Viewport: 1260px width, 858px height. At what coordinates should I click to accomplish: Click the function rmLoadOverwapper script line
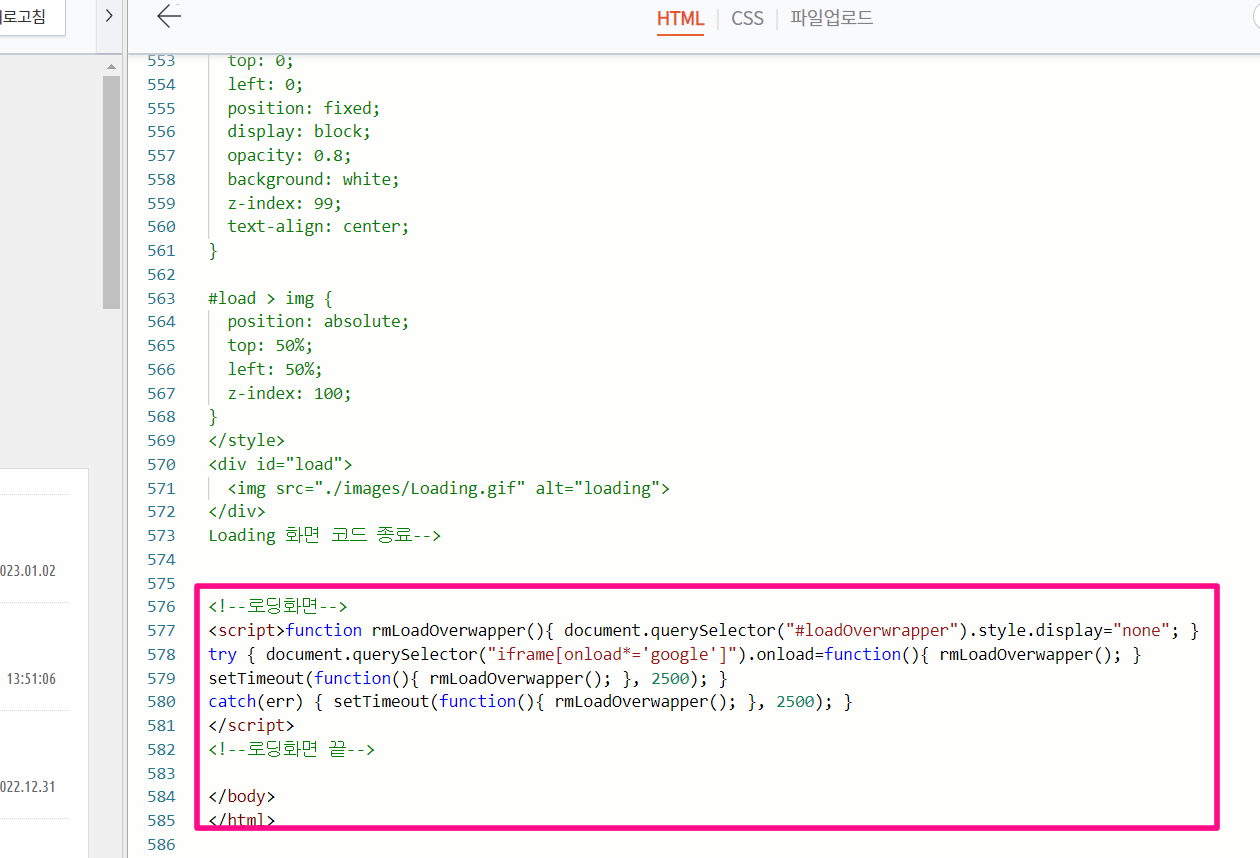click(703, 630)
